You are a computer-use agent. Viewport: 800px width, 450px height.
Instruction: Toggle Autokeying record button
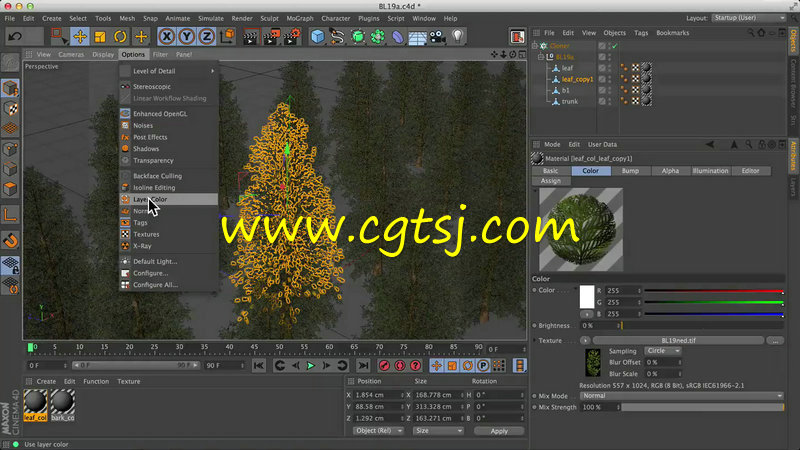[400, 365]
